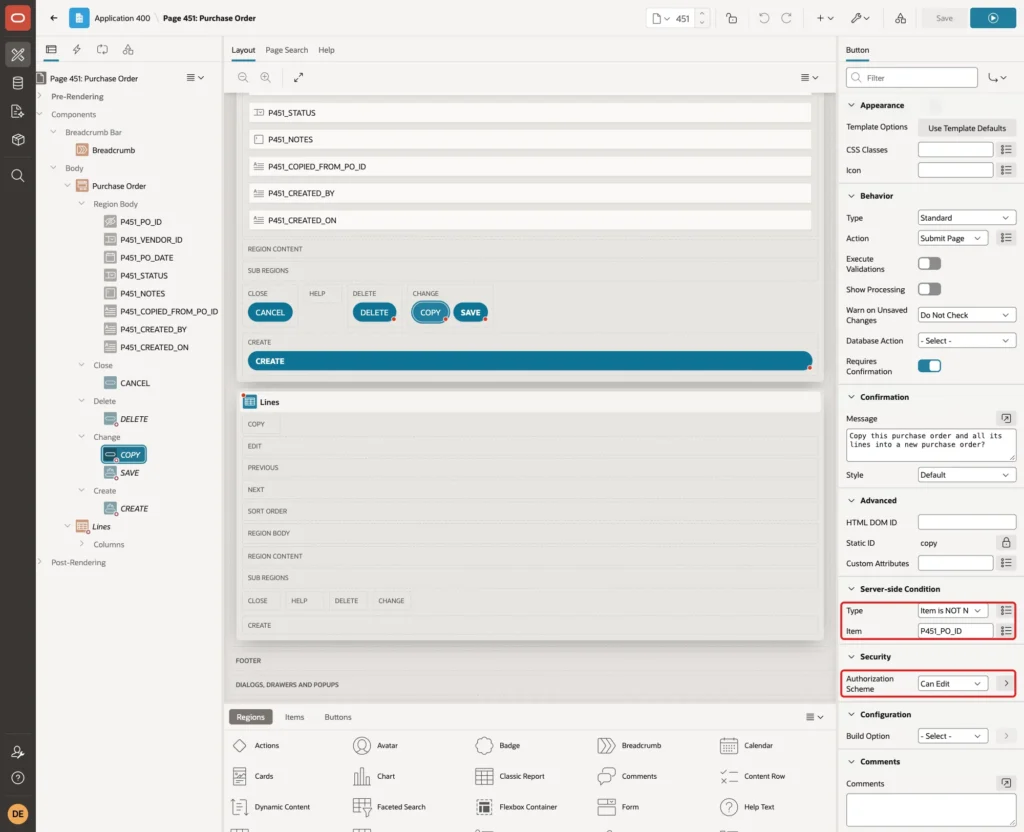Open Build Option dropdown

(x=952, y=736)
